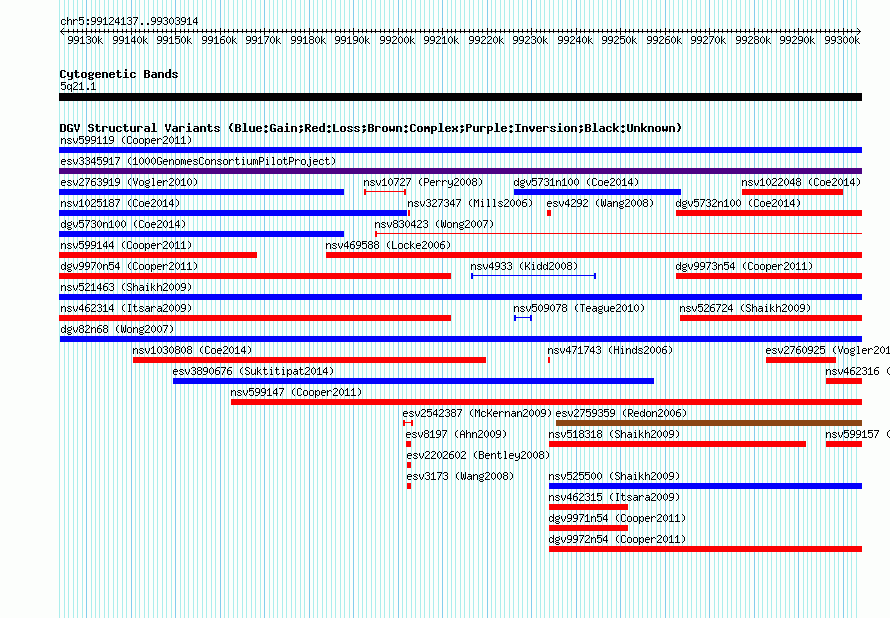
Task: Select the brown esv2759359 complex variant bar
Action: 709,423
